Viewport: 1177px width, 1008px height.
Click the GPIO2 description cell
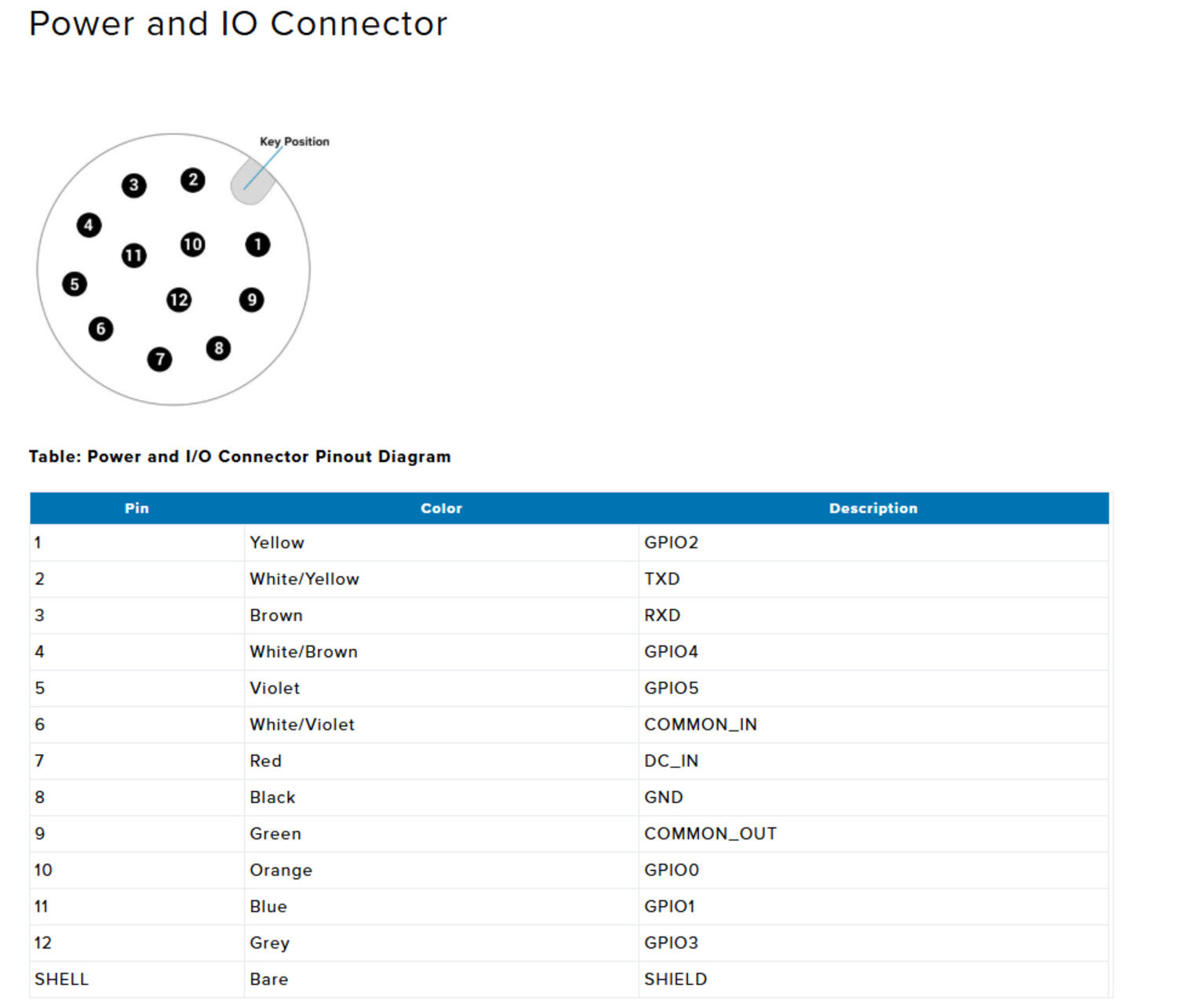(672, 542)
